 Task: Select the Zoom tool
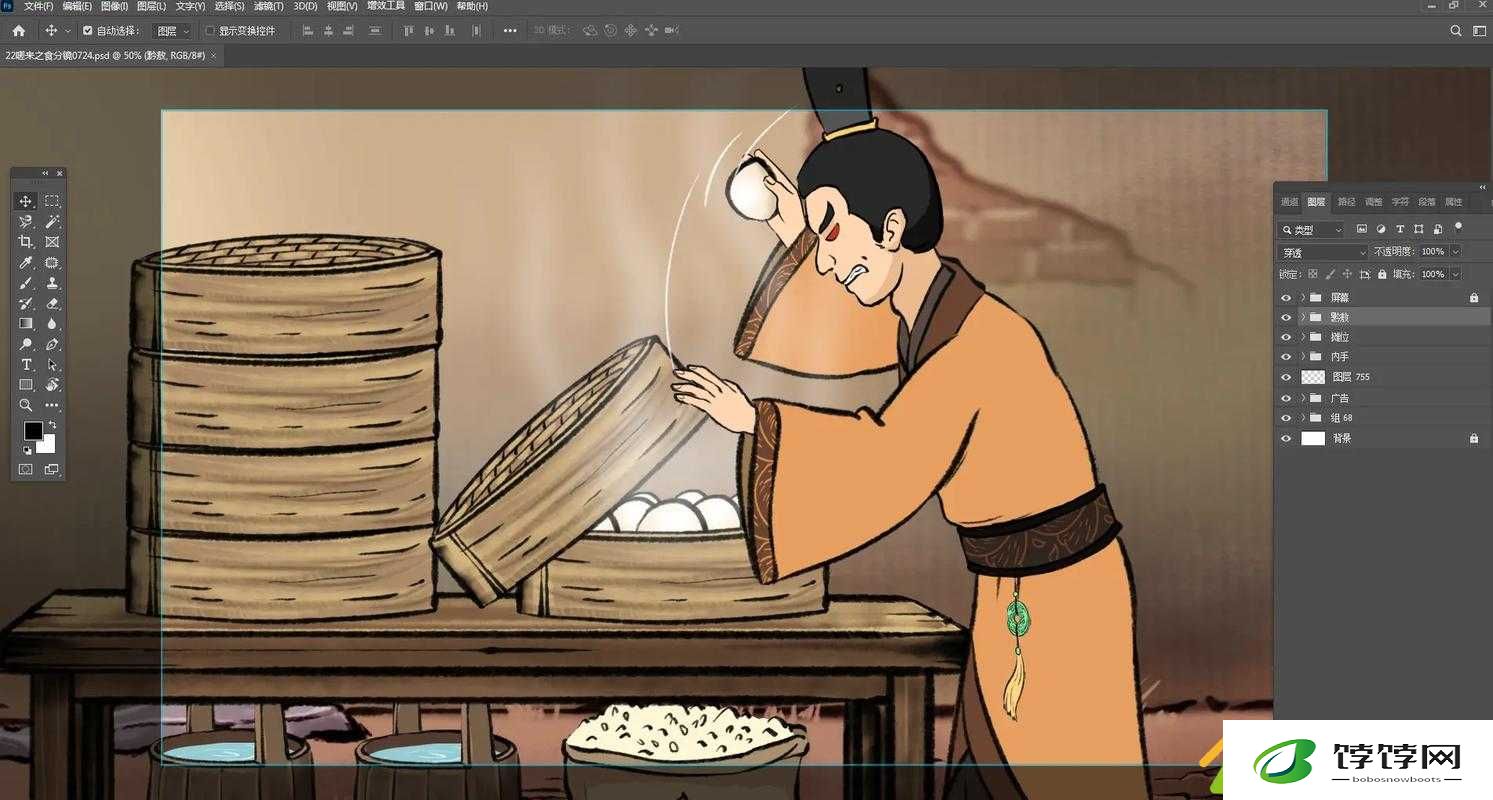(x=26, y=405)
